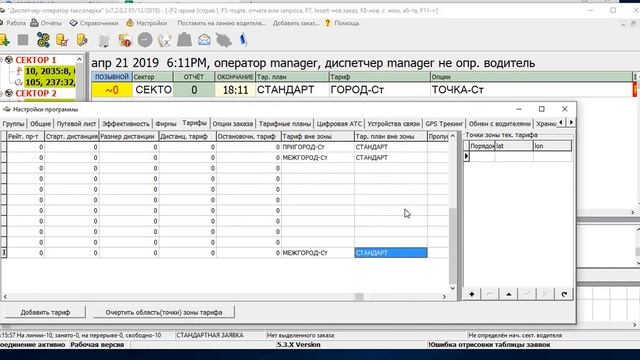Click the gray square stop icon in toolbar
This screenshot has height=360, width=640.
pos(23,40)
